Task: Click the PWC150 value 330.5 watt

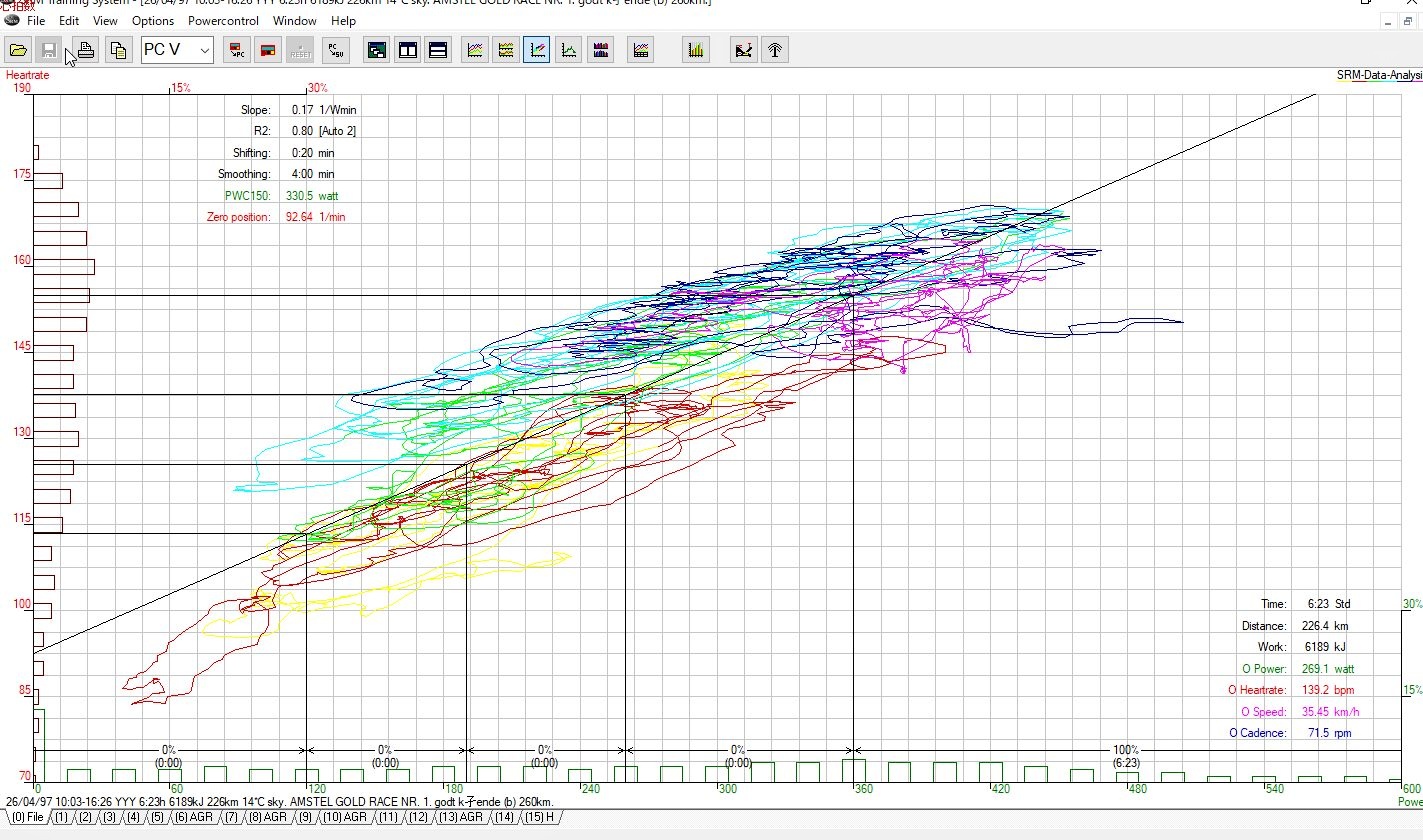Action: point(312,196)
